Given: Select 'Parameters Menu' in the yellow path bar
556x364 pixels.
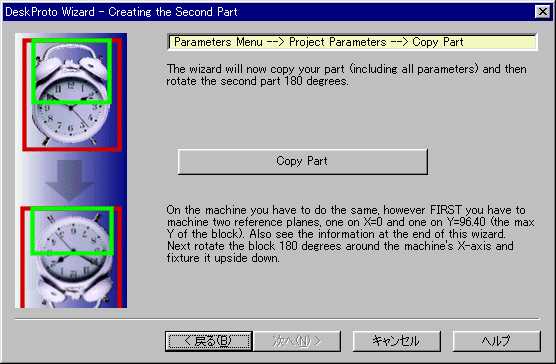Looking at the screenshot, I should click(218, 42).
